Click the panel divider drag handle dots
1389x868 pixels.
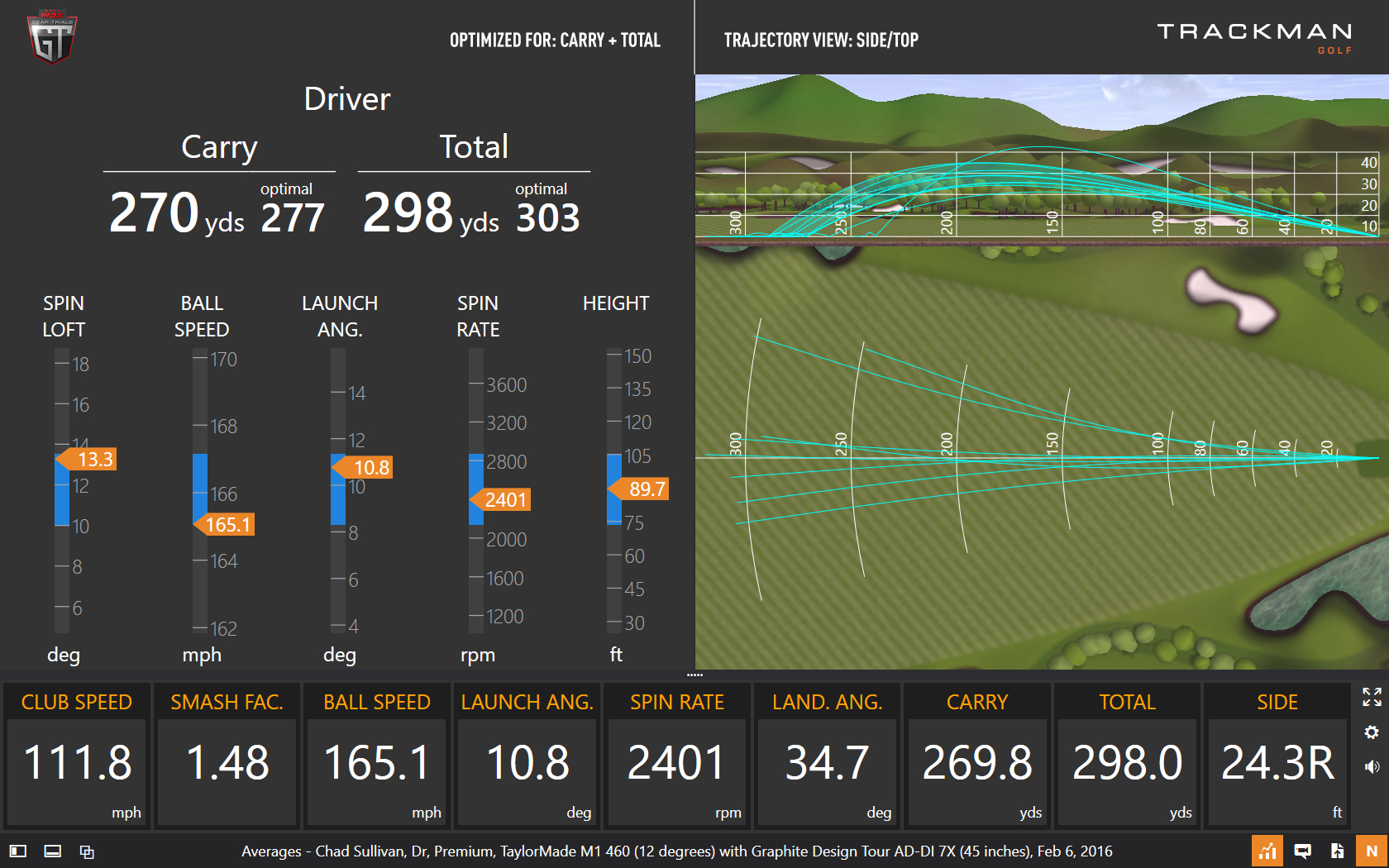click(694, 675)
